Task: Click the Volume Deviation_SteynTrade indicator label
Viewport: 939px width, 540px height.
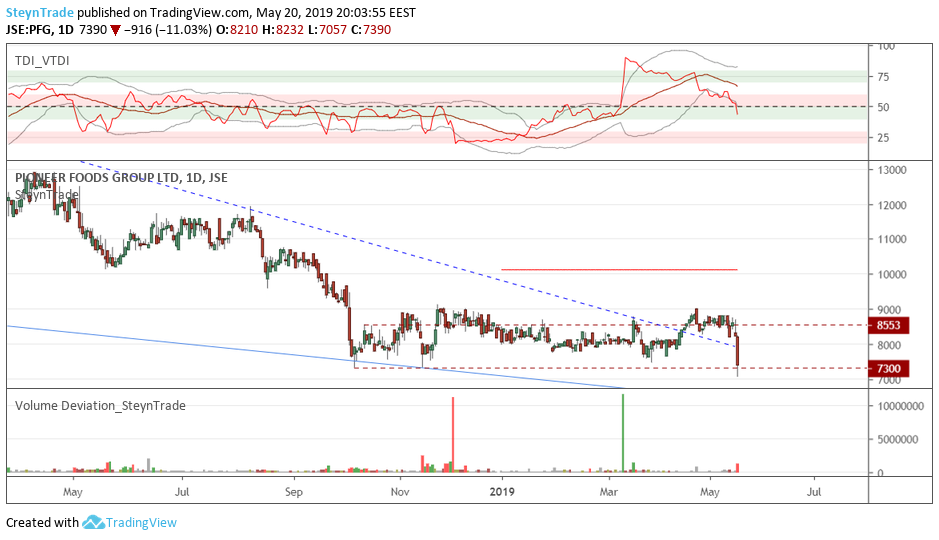Action: point(100,405)
